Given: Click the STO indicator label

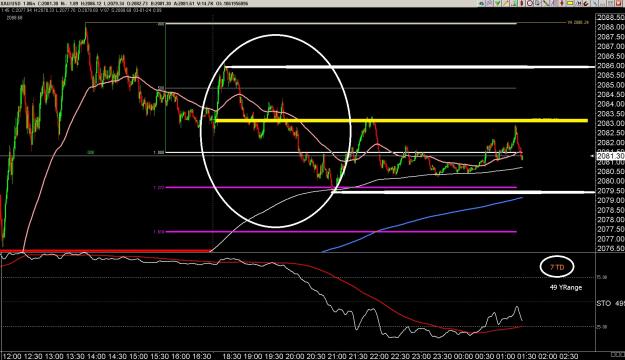Looking at the screenshot, I should pyautogui.click(x=603, y=303).
